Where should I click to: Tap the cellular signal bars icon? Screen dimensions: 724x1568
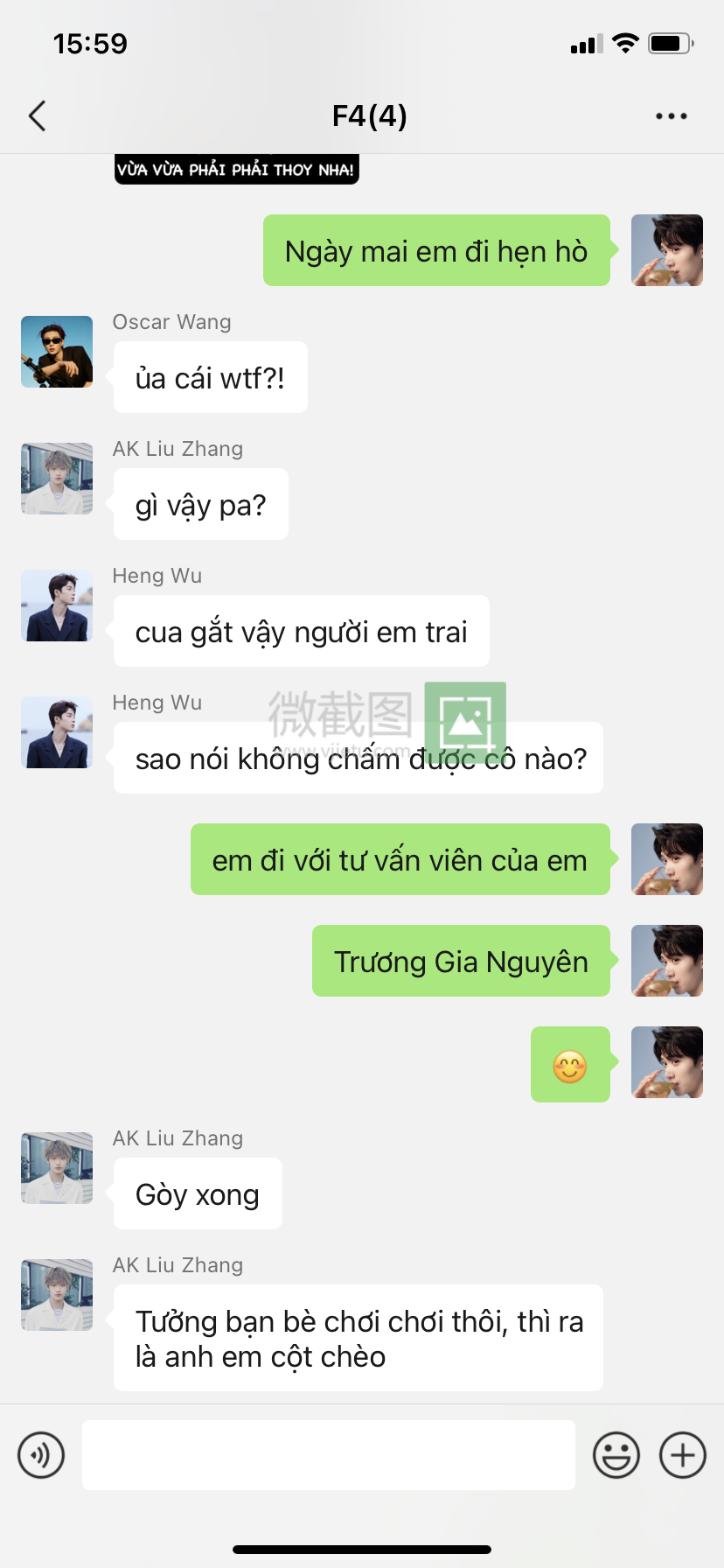click(587, 44)
